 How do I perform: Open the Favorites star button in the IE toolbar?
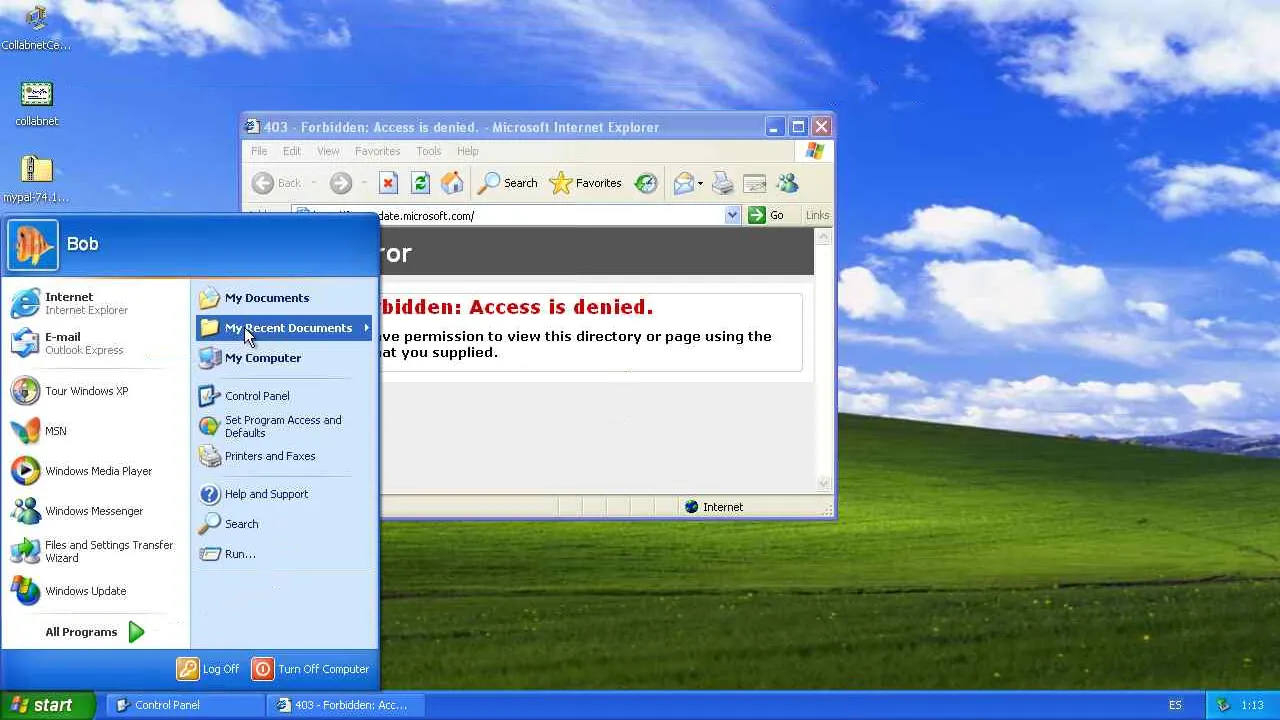click(x=586, y=183)
